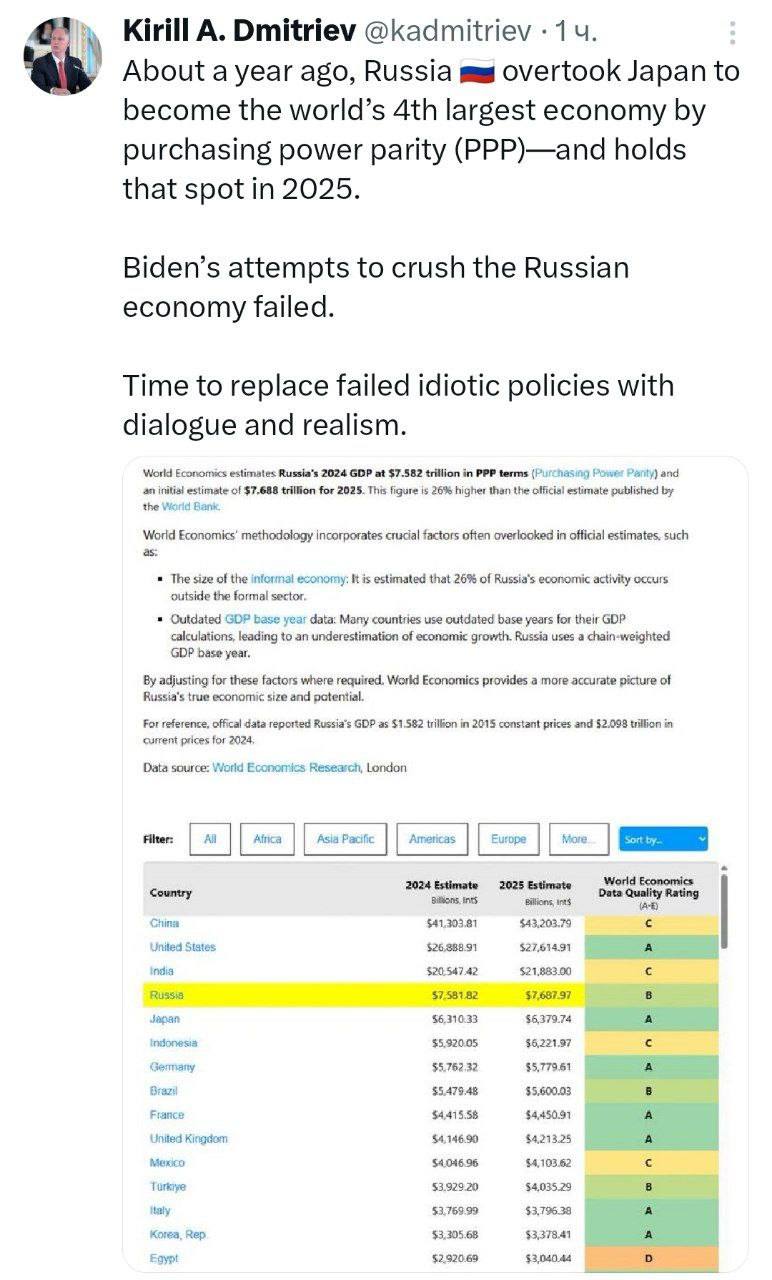Open the tweet's three-dot more menu
The height and width of the screenshot is (1280, 772).
[x=733, y=33]
